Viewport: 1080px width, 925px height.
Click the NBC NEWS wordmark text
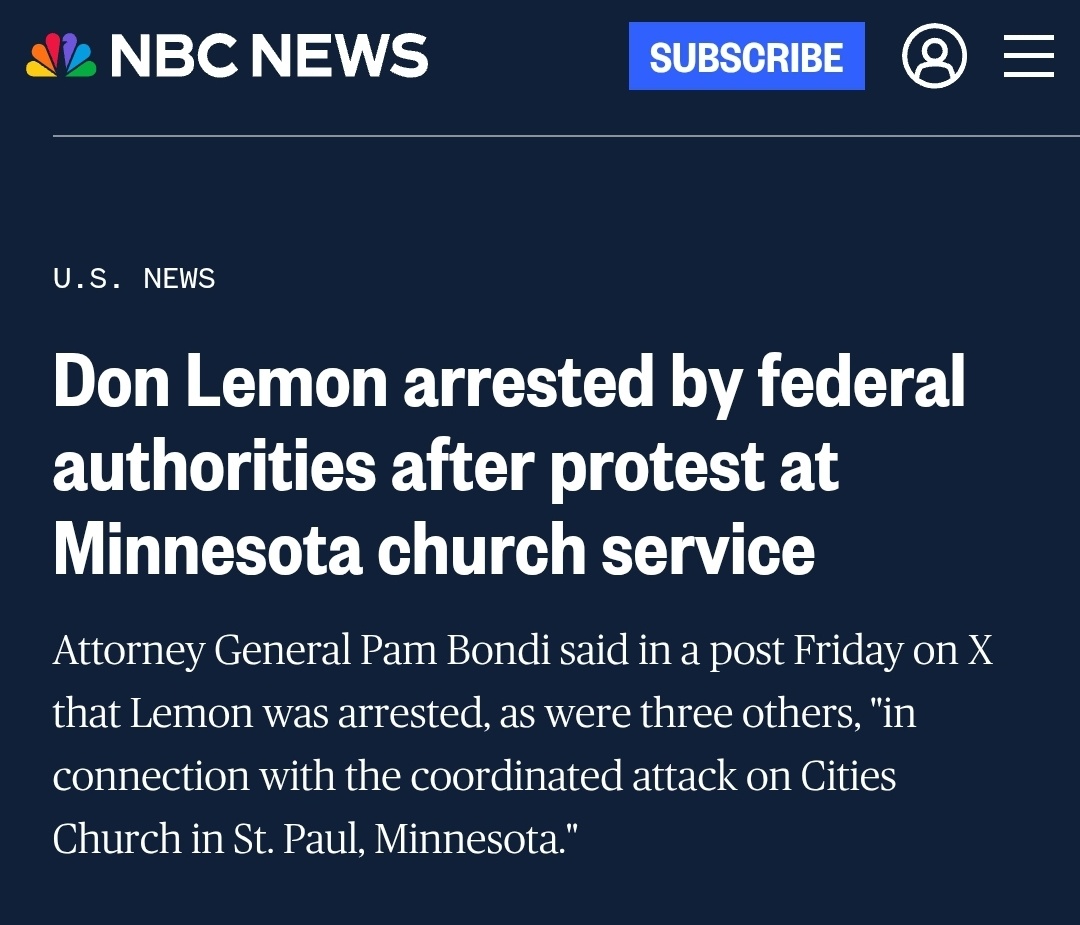(269, 56)
